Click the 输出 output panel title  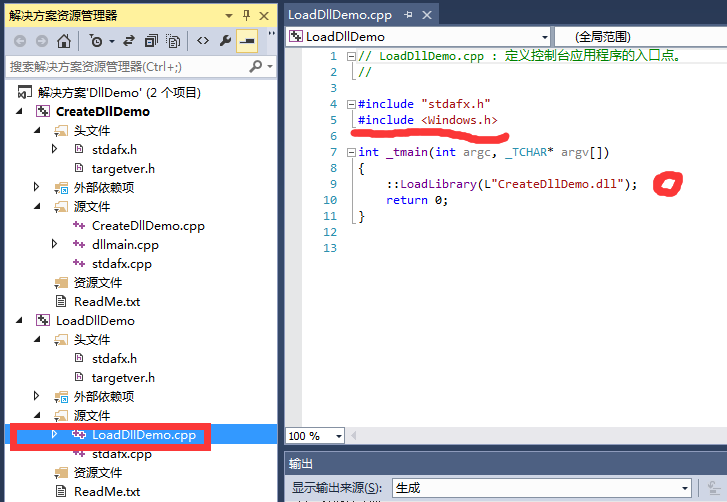(x=301, y=464)
